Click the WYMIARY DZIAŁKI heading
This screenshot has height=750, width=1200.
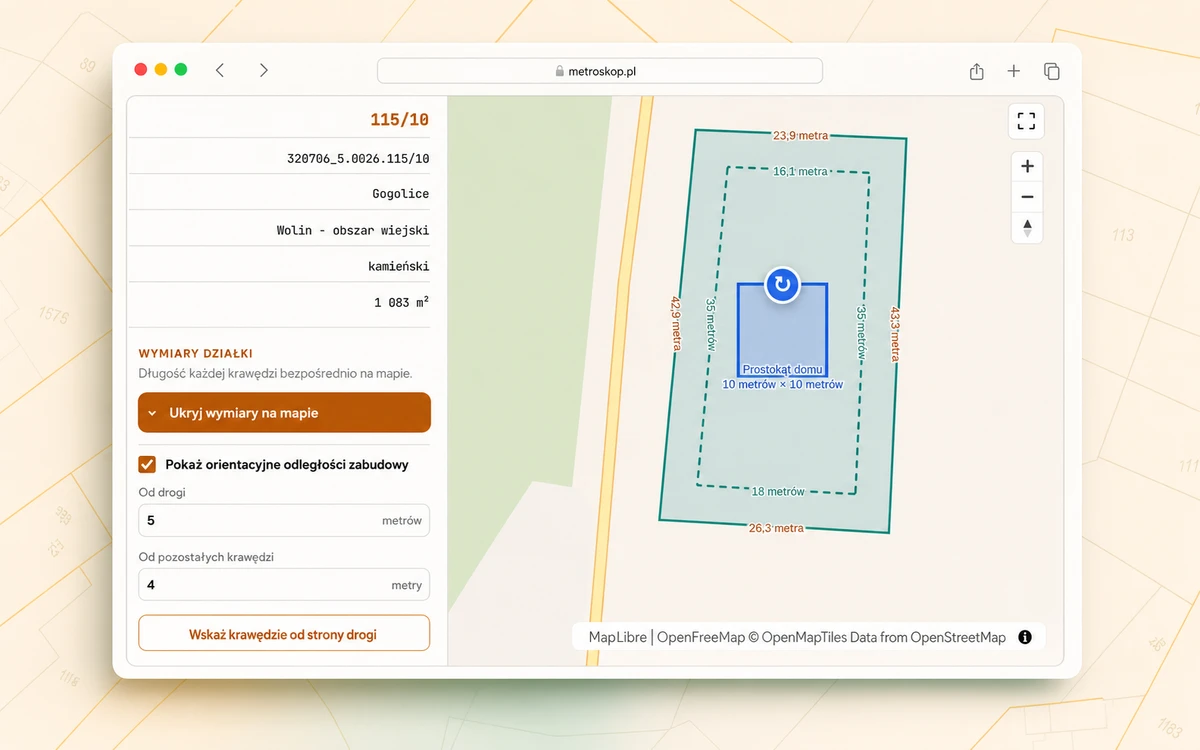coord(195,353)
